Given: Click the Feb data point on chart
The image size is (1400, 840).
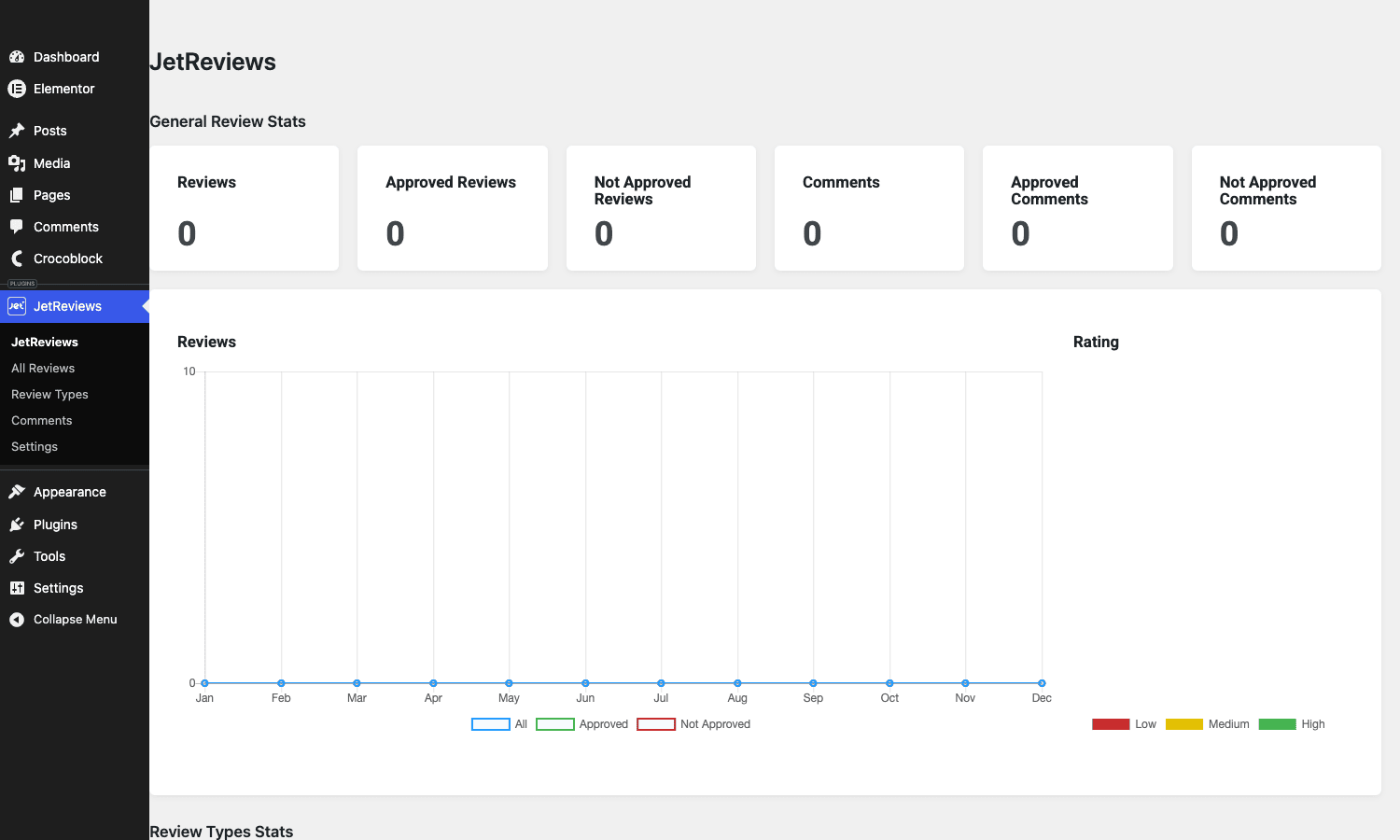Looking at the screenshot, I should [281, 683].
